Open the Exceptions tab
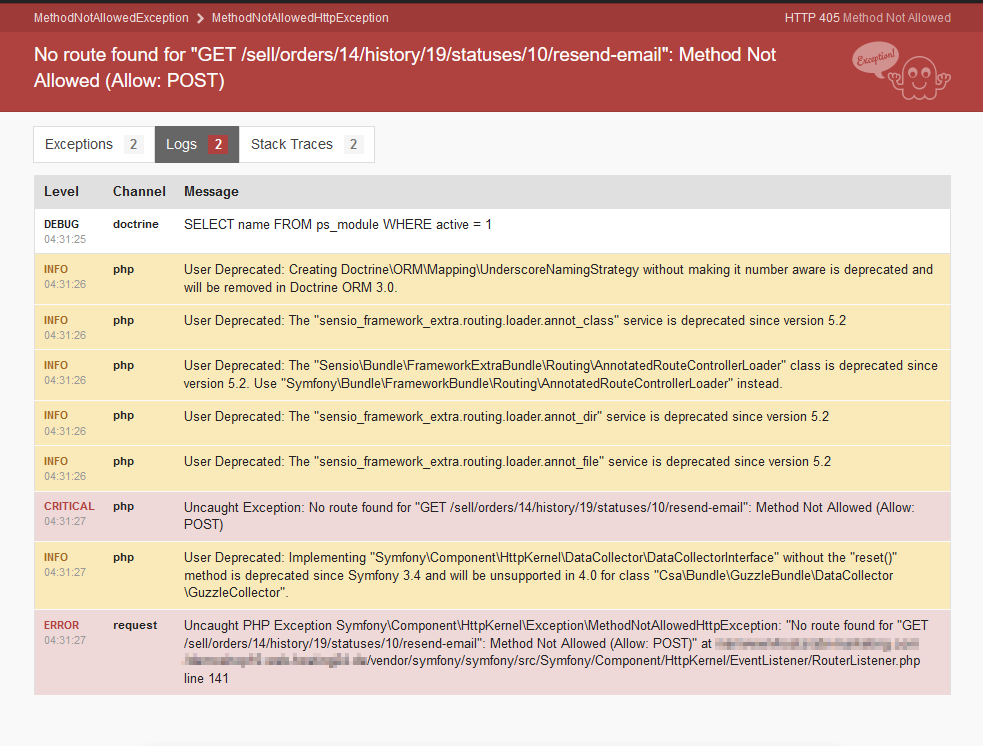The image size is (983, 746). click(x=94, y=144)
